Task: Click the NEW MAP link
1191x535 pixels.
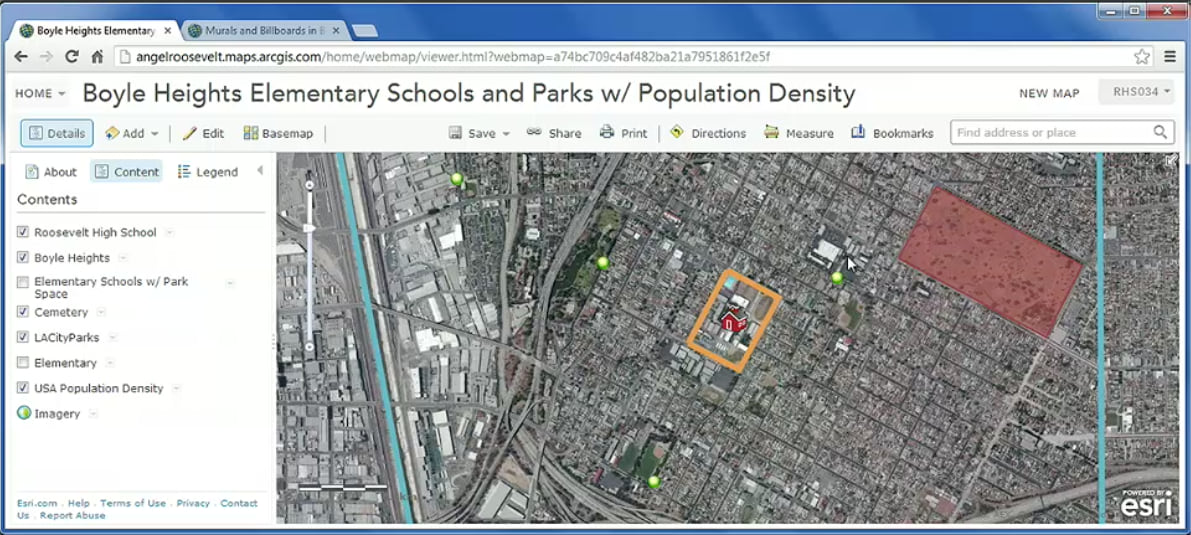Action: pyautogui.click(x=1049, y=93)
